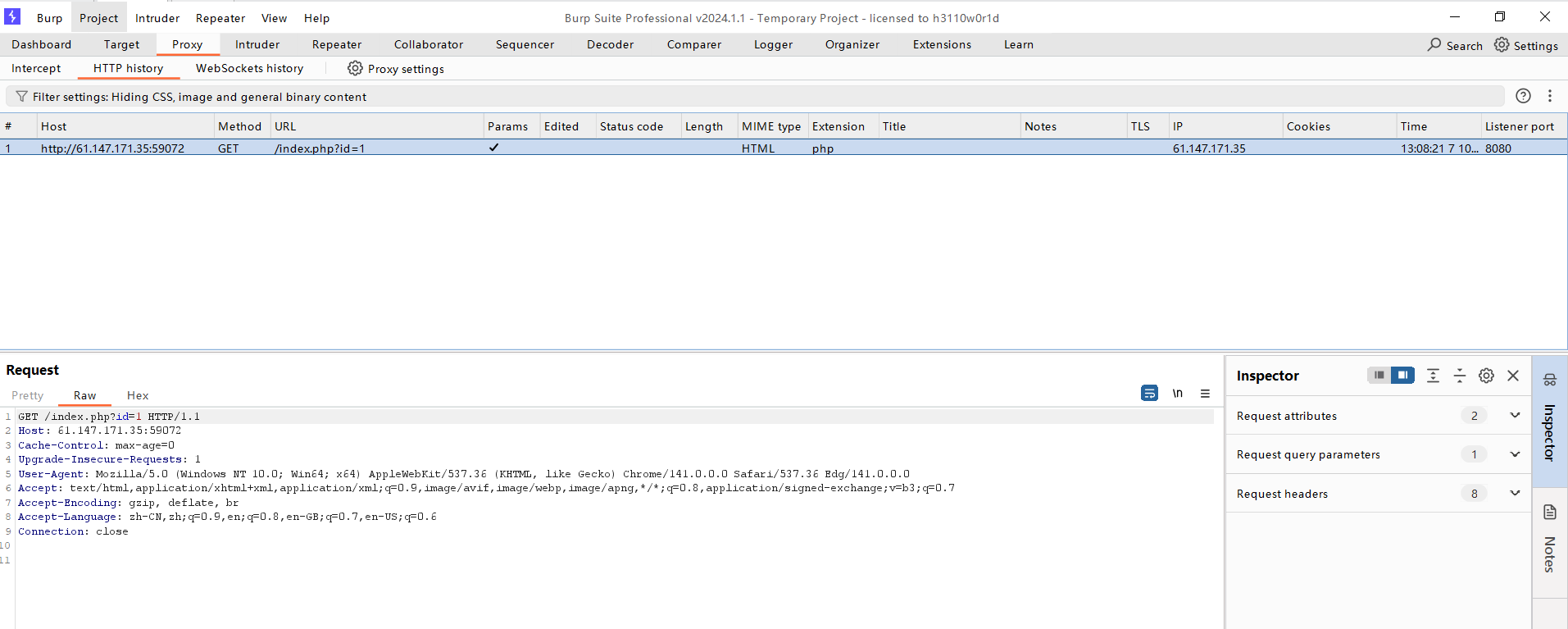Expand the Request headers section

coord(1515,494)
